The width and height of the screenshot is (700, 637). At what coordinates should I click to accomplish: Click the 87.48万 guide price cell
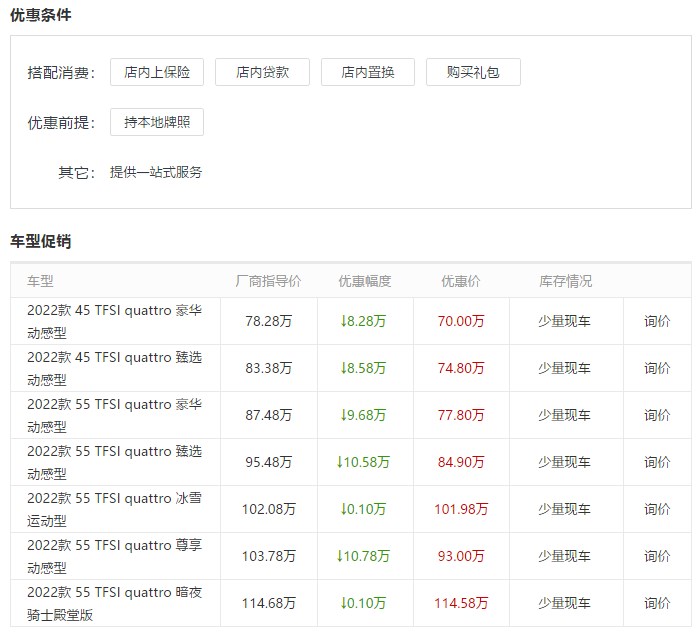tap(268, 415)
